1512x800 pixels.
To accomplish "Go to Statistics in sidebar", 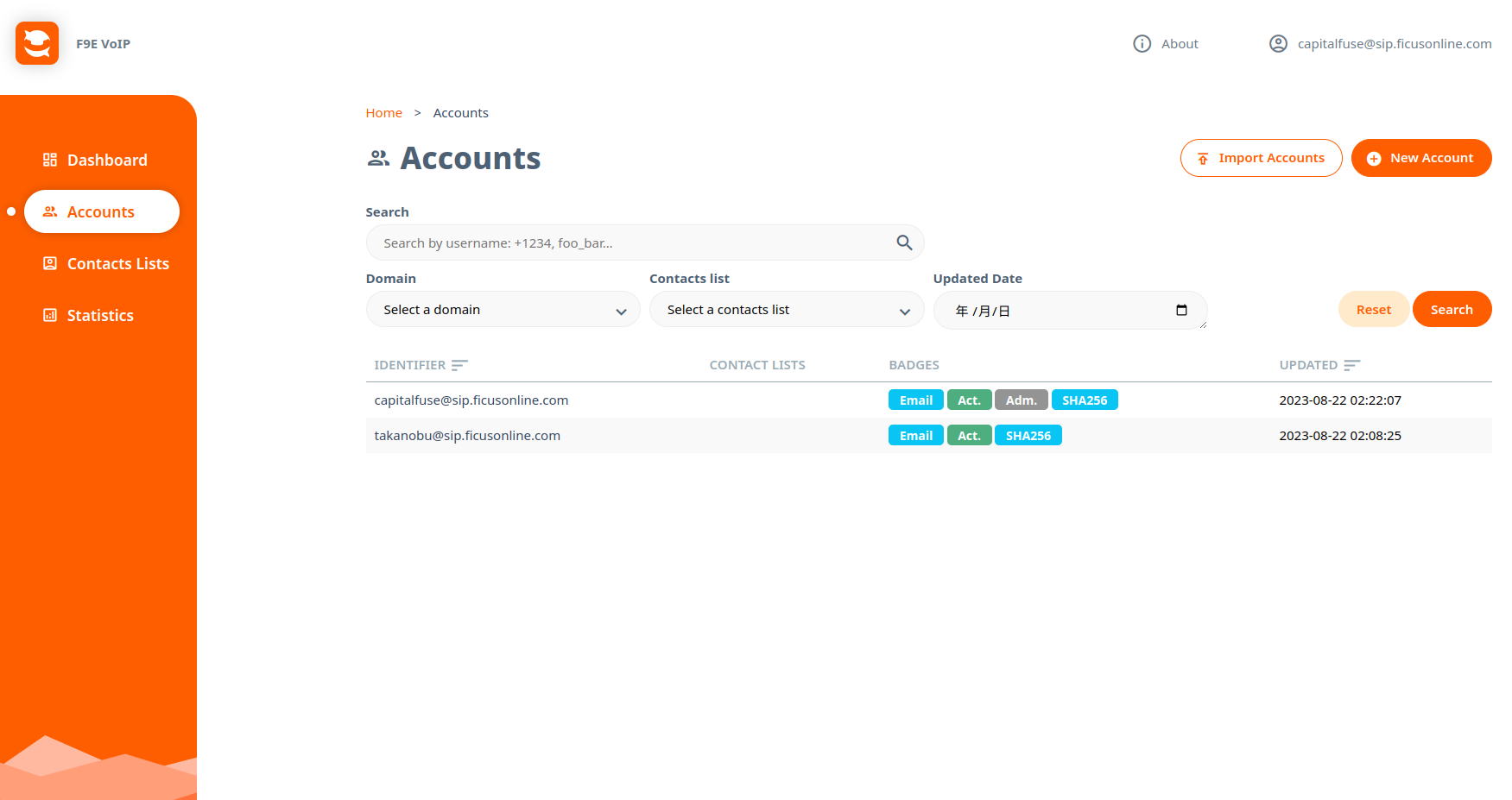I will 100,316.
